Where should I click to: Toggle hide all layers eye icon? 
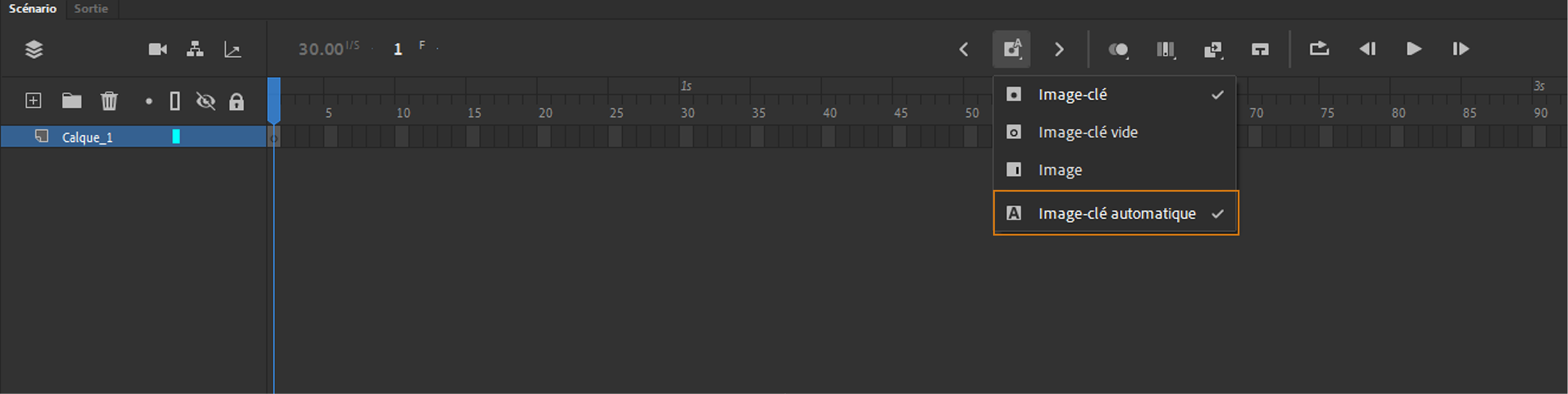(206, 101)
